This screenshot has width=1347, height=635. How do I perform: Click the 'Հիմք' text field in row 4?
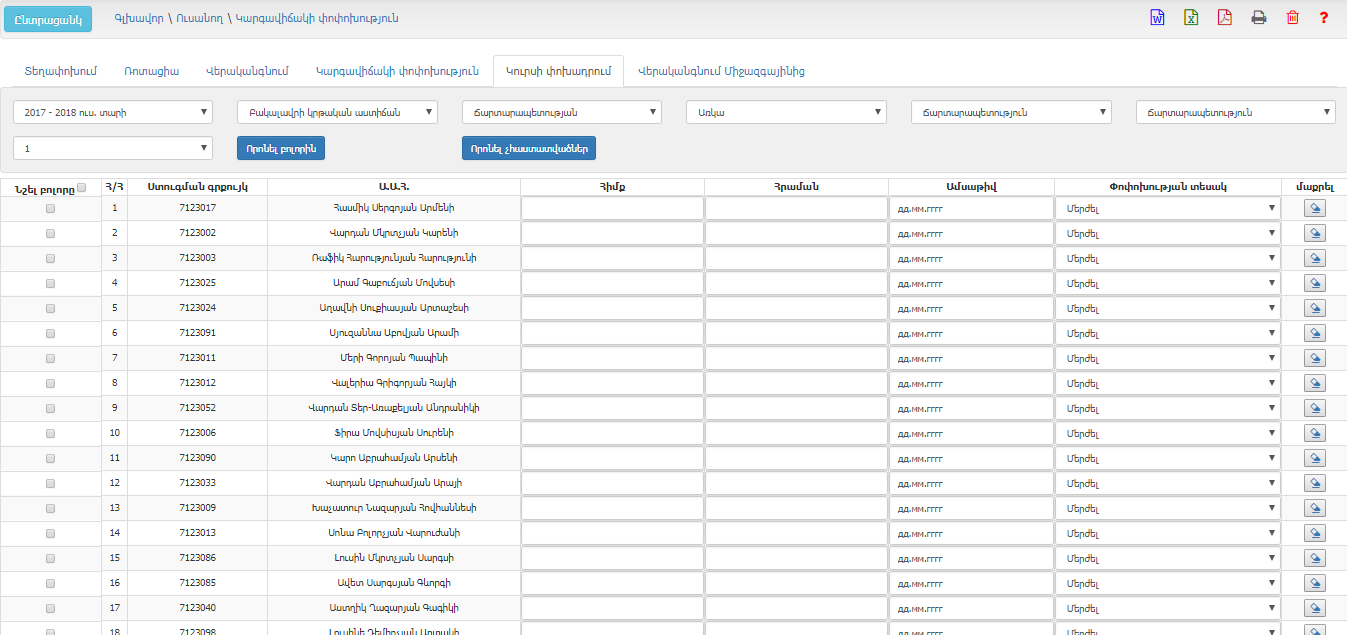coord(612,283)
